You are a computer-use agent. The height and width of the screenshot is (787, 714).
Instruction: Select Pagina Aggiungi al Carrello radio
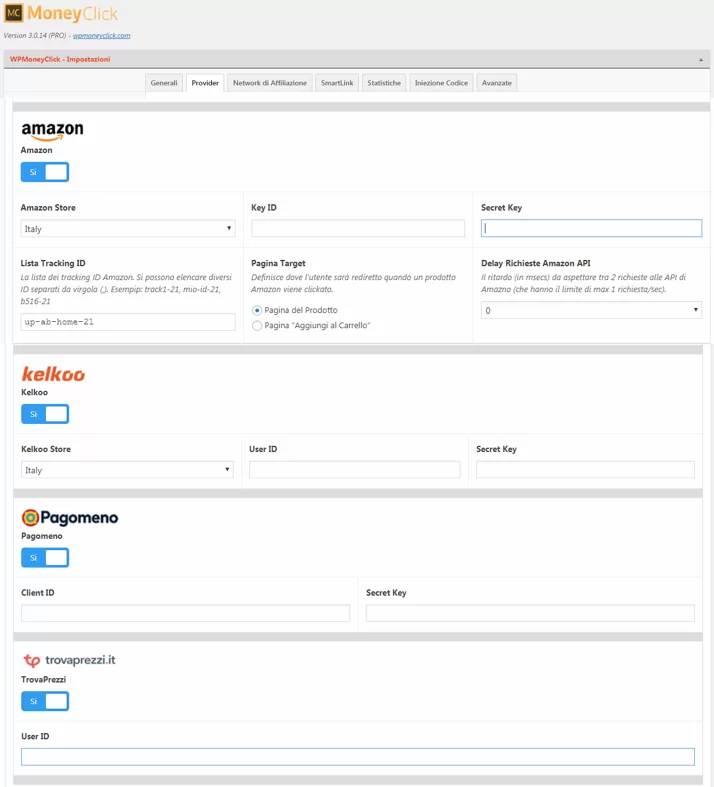tap(257, 326)
